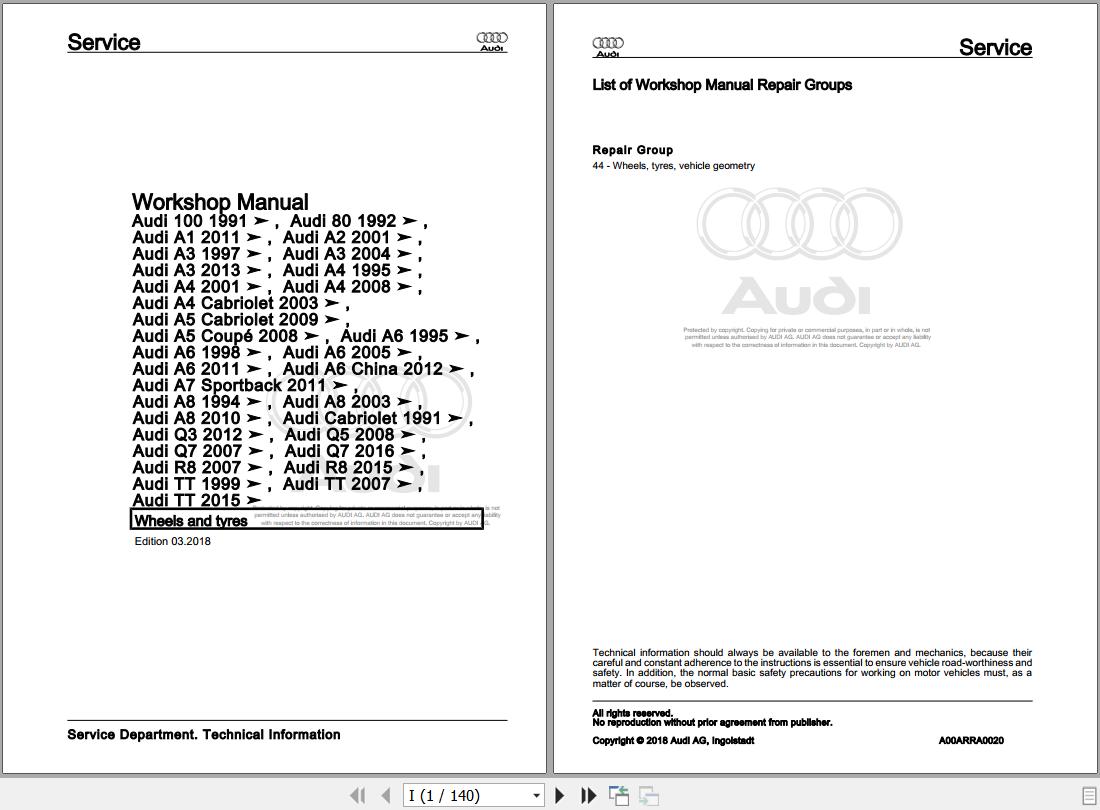
Task: Open the page layout icon at bottom right
Action: (x=1090, y=795)
